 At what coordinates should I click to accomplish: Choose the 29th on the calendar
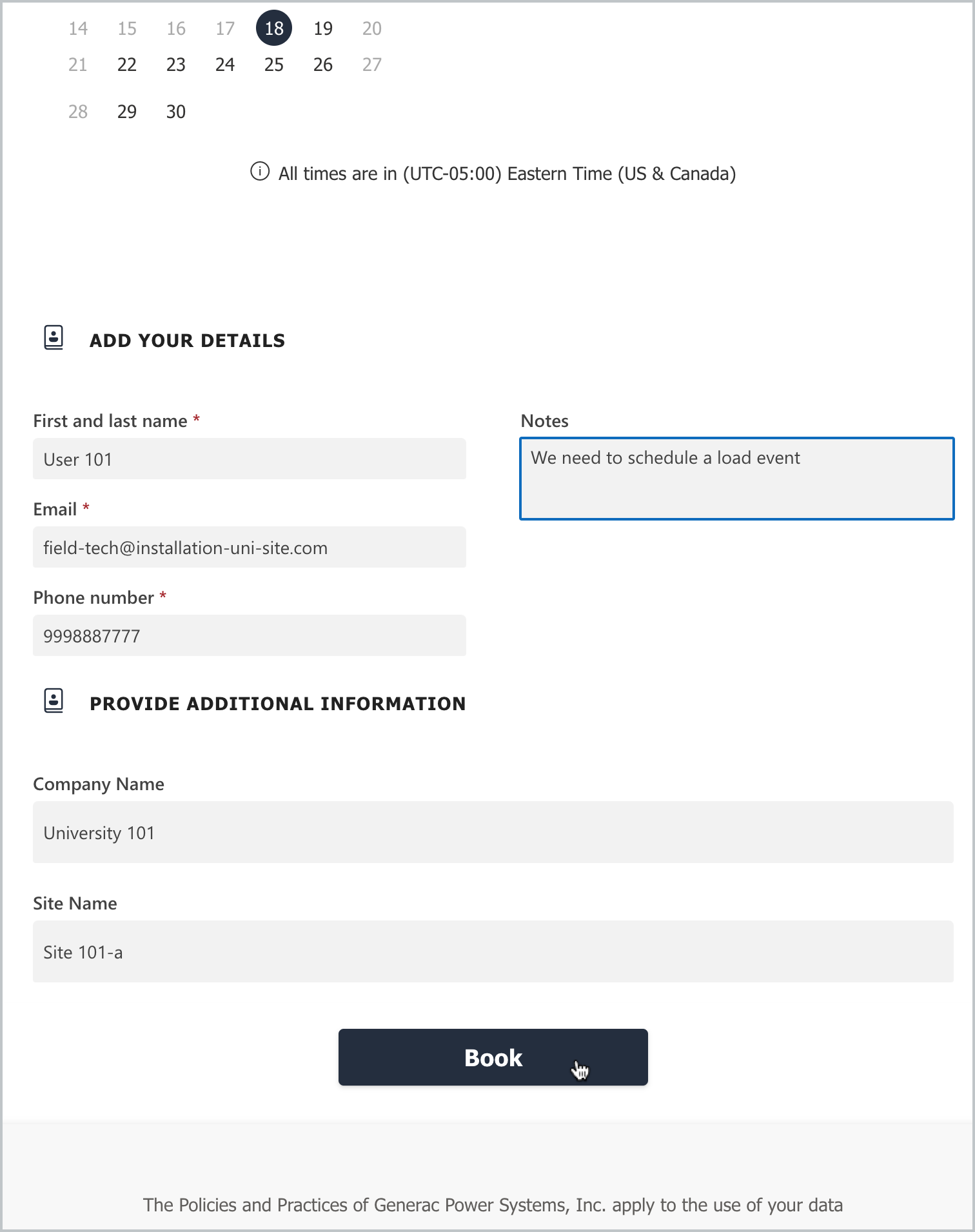[126, 111]
